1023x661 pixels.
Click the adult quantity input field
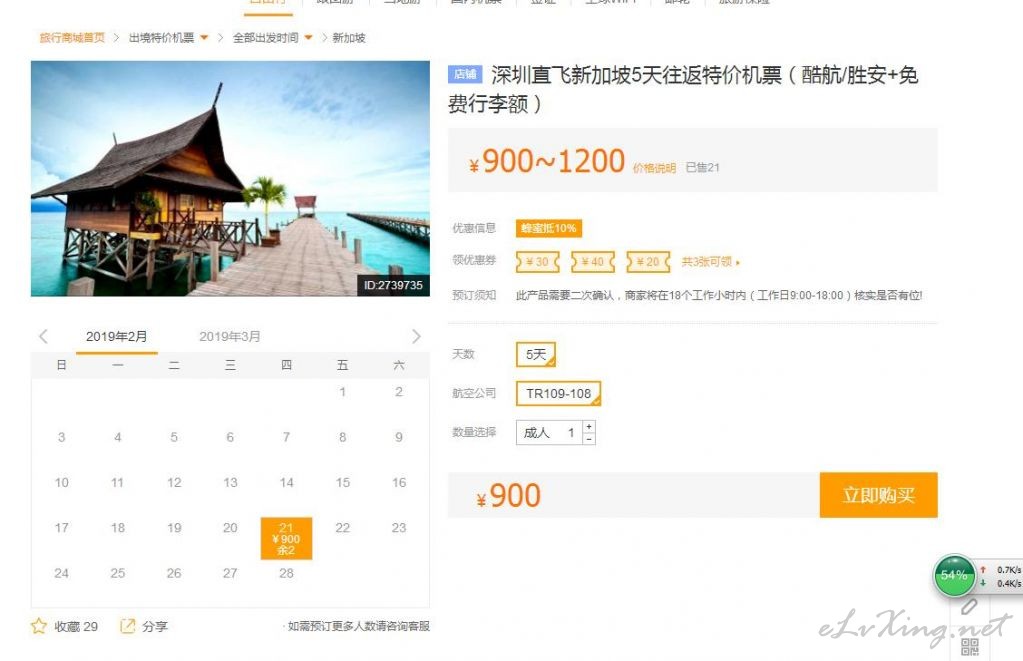pos(550,433)
